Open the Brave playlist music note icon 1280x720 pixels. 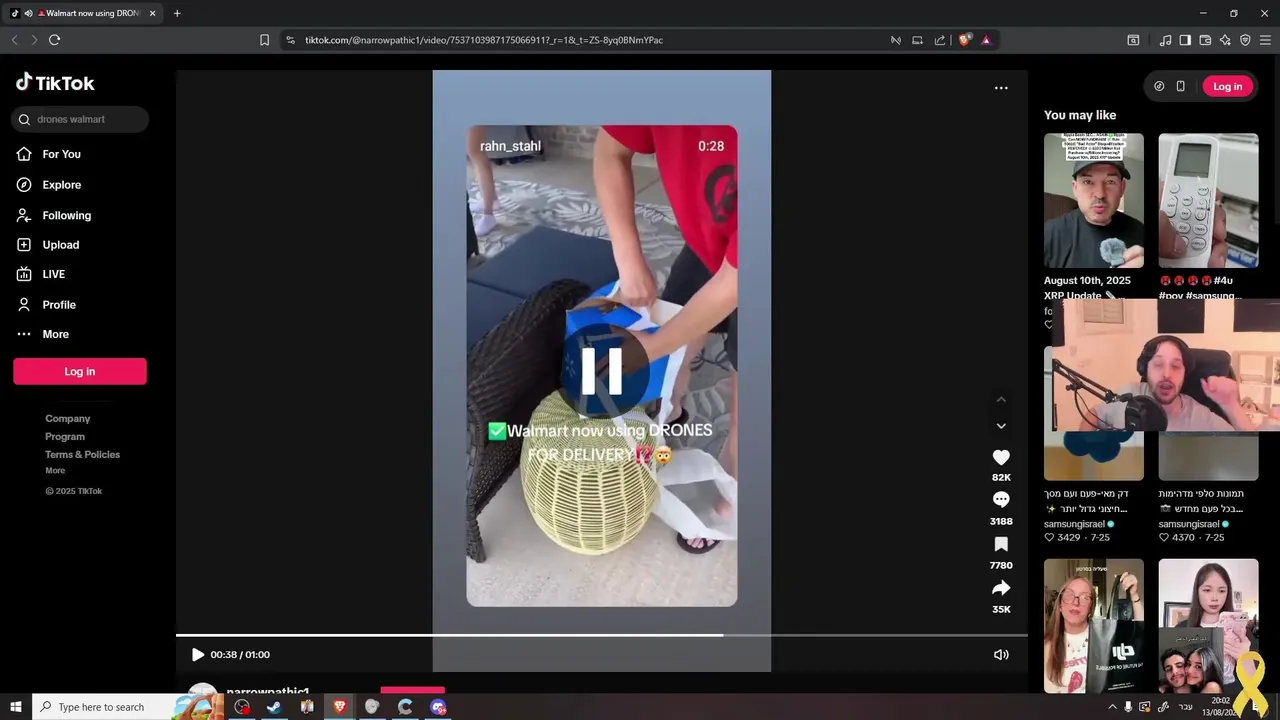click(x=1165, y=40)
